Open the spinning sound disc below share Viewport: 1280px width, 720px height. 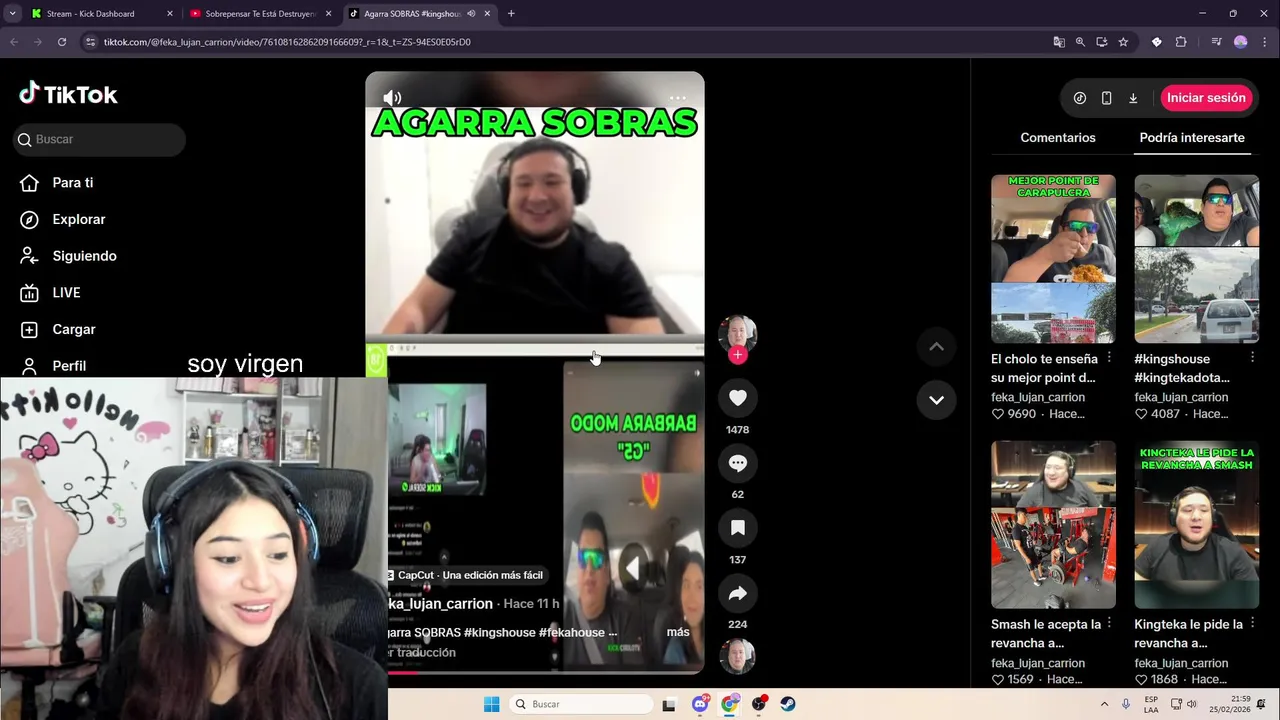(738, 656)
